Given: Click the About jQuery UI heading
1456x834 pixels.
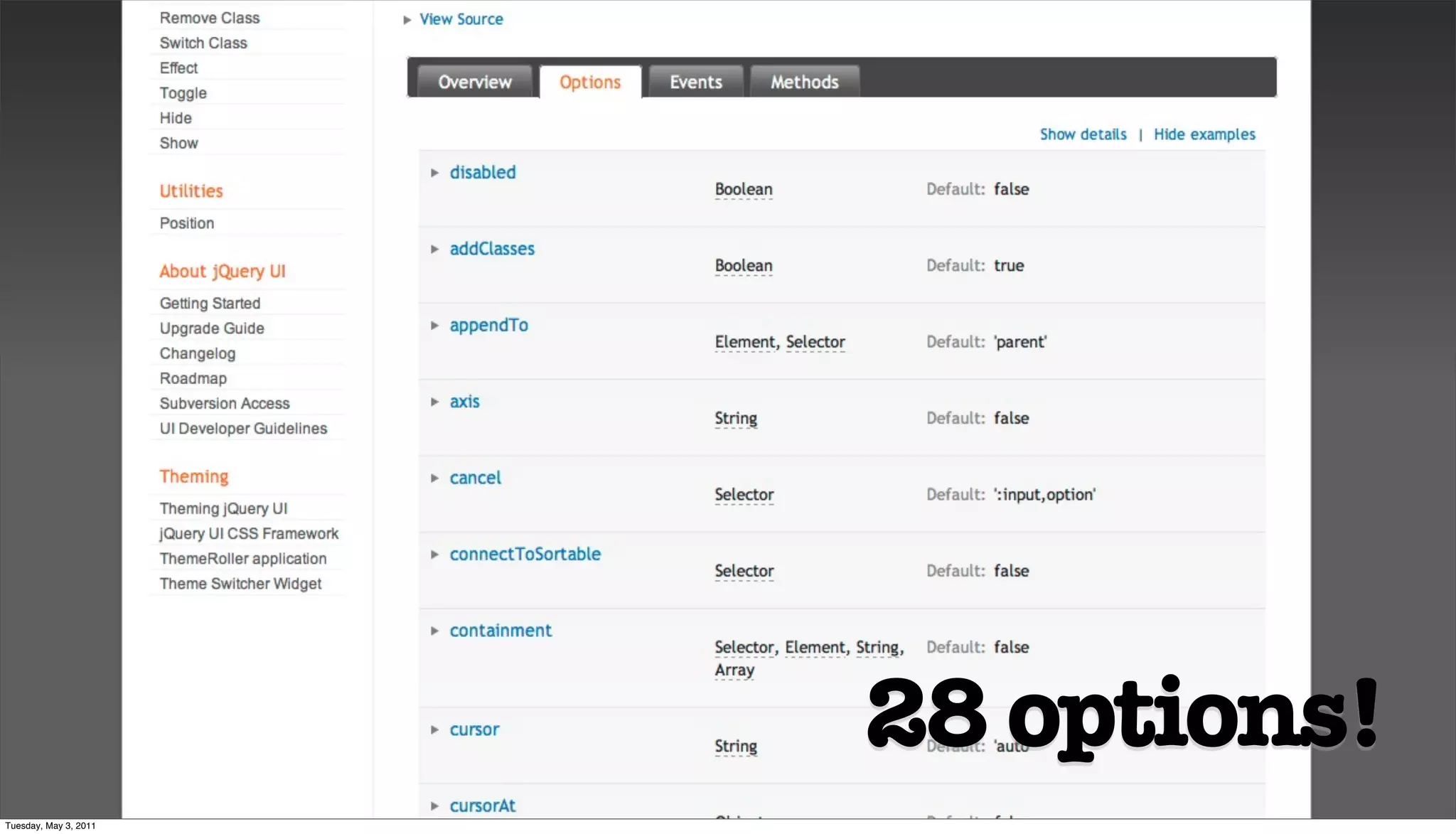Looking at the screenshot, I should pos(223,271).
